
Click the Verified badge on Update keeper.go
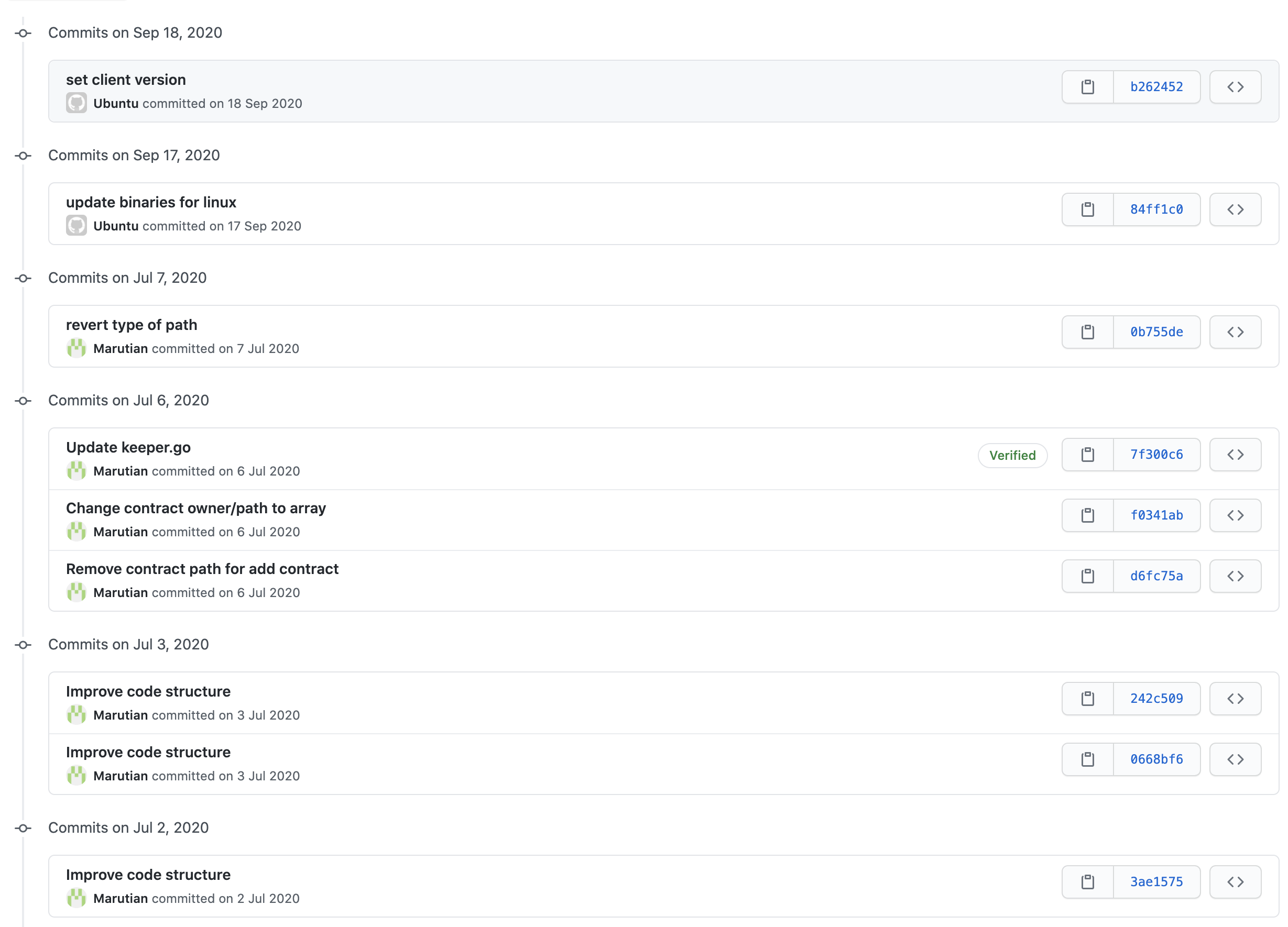(1011, 455)
